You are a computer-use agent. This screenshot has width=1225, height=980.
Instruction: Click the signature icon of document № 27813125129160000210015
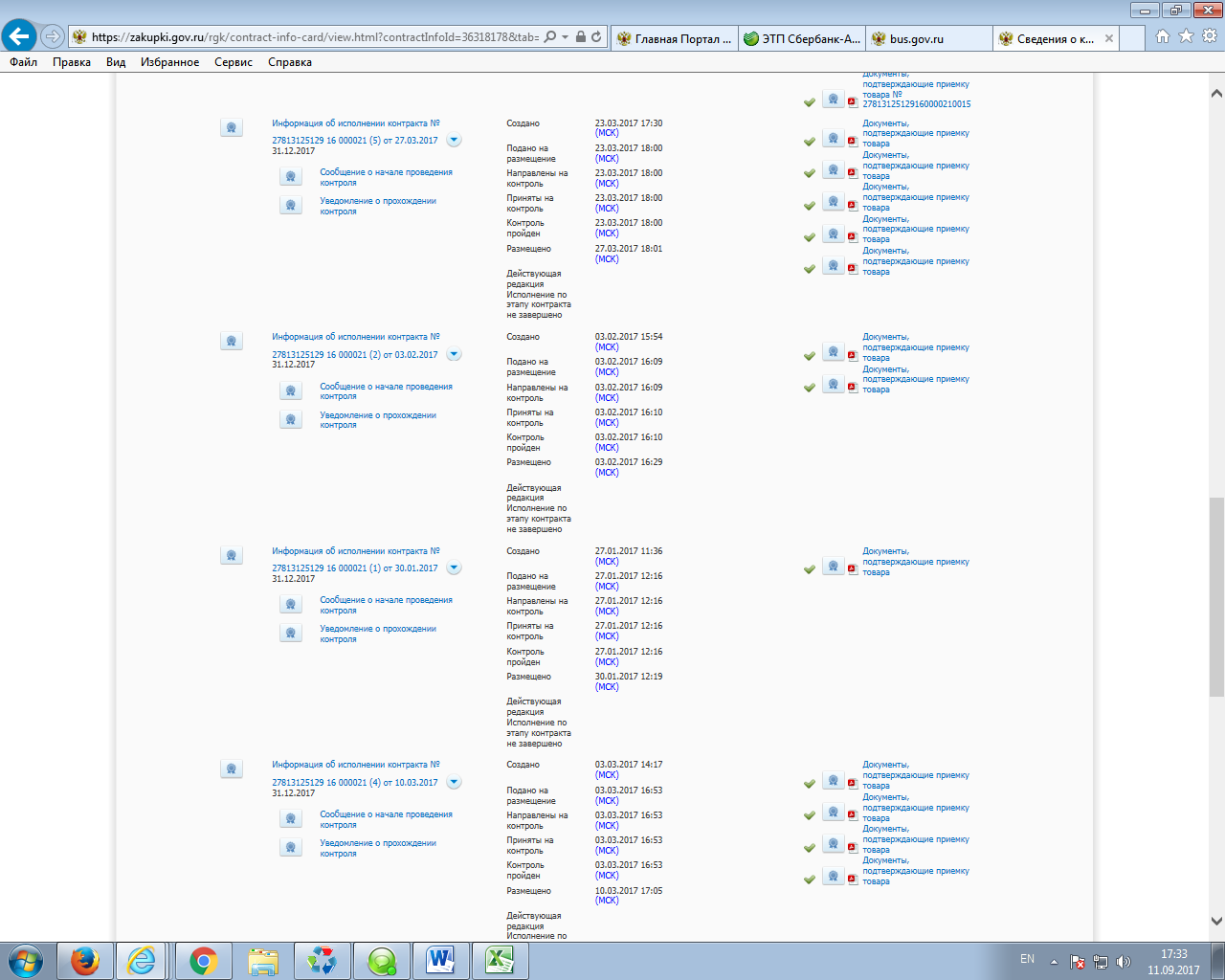click(834, 99)
